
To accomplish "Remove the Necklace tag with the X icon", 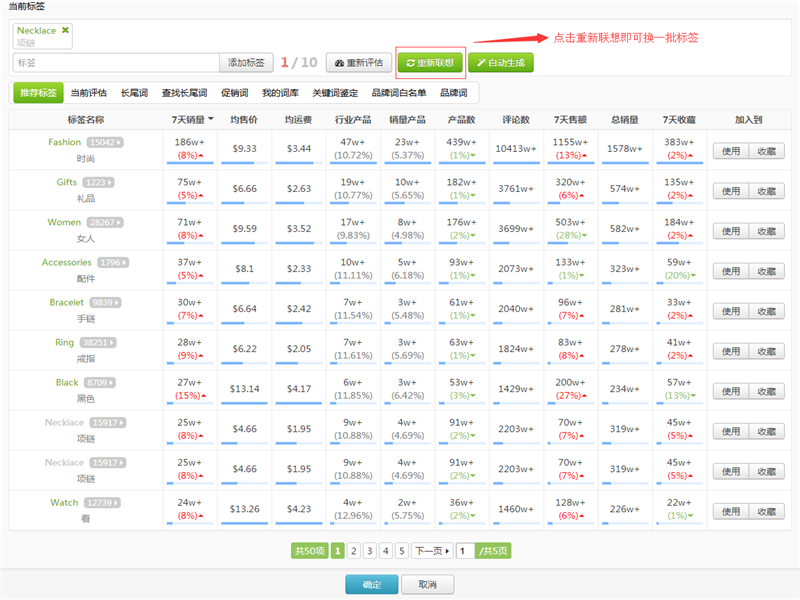I will [x=65, y=30].
